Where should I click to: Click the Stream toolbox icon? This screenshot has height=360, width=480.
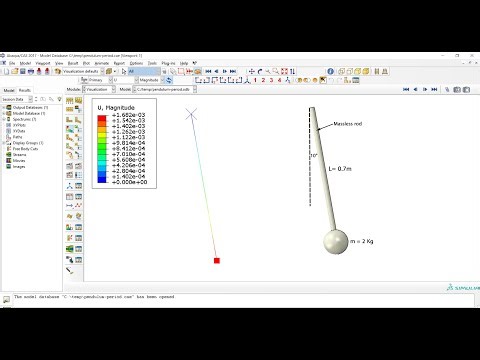[70, 249]
